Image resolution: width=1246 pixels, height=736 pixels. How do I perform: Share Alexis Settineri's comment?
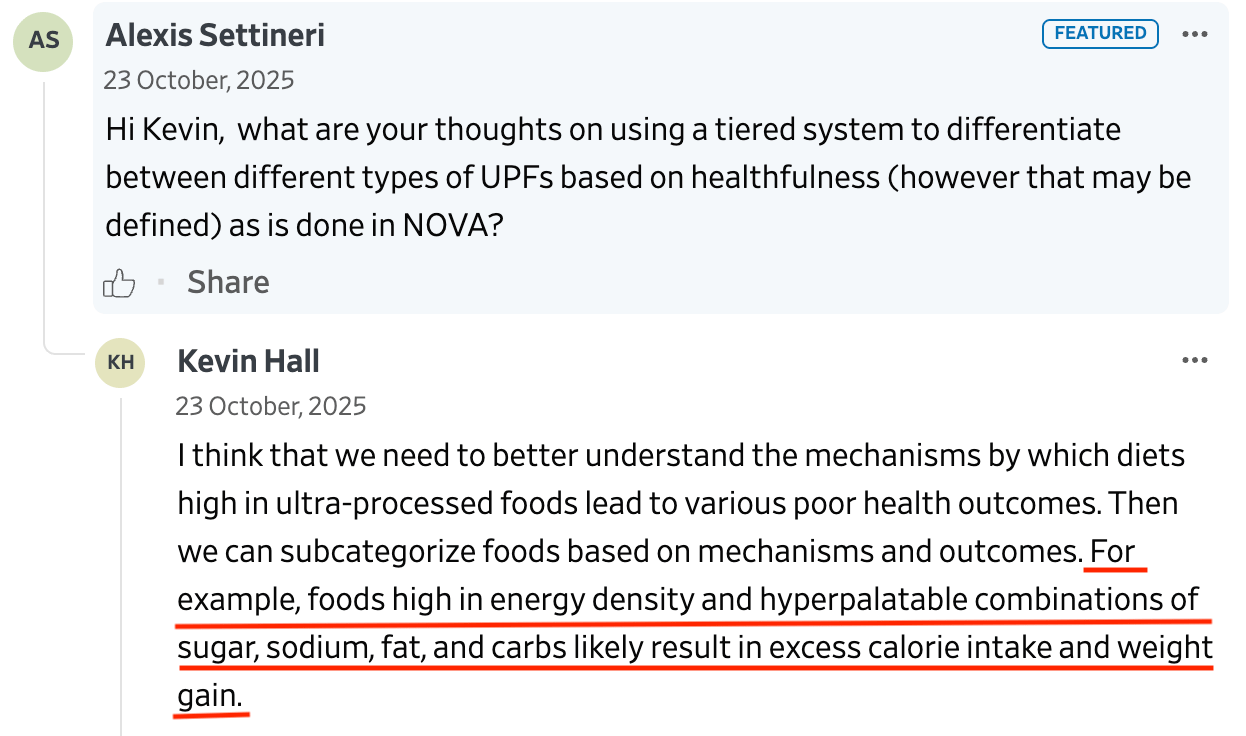click(228, 283)
